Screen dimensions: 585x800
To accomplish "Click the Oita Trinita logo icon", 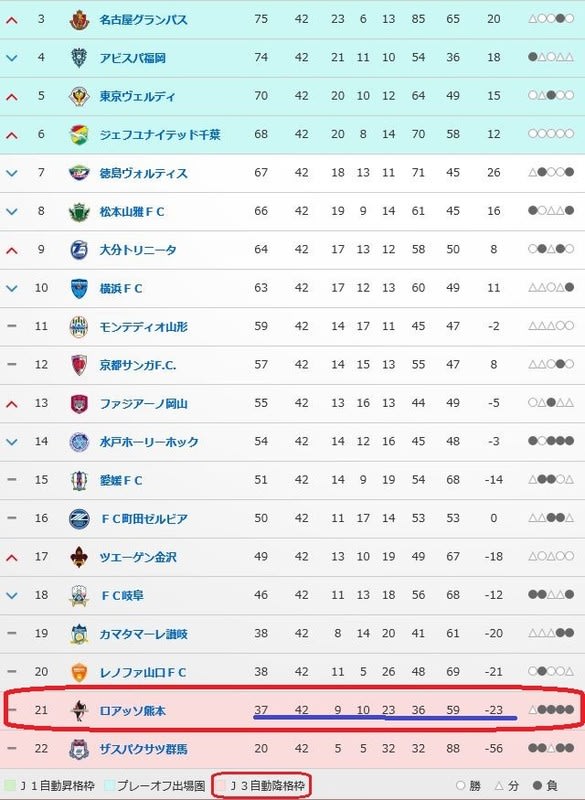I will 79,250.
